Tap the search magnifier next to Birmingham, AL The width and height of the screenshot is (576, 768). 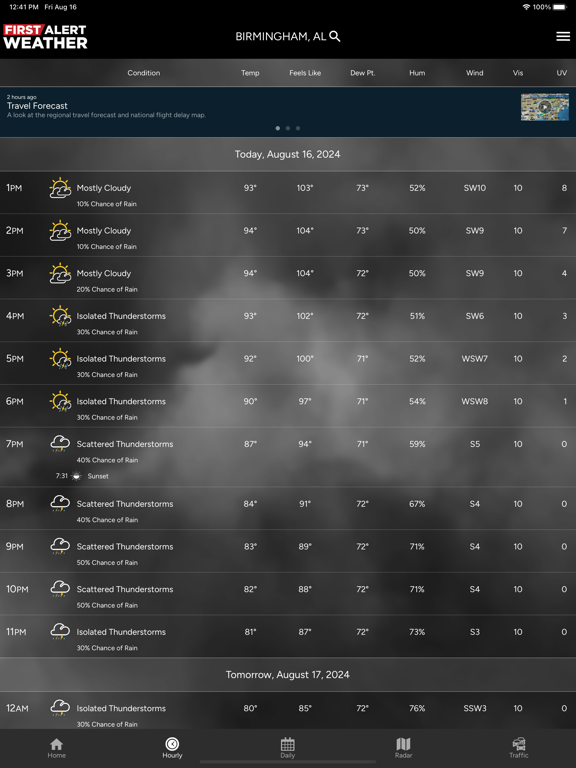(x=335, y=36)
